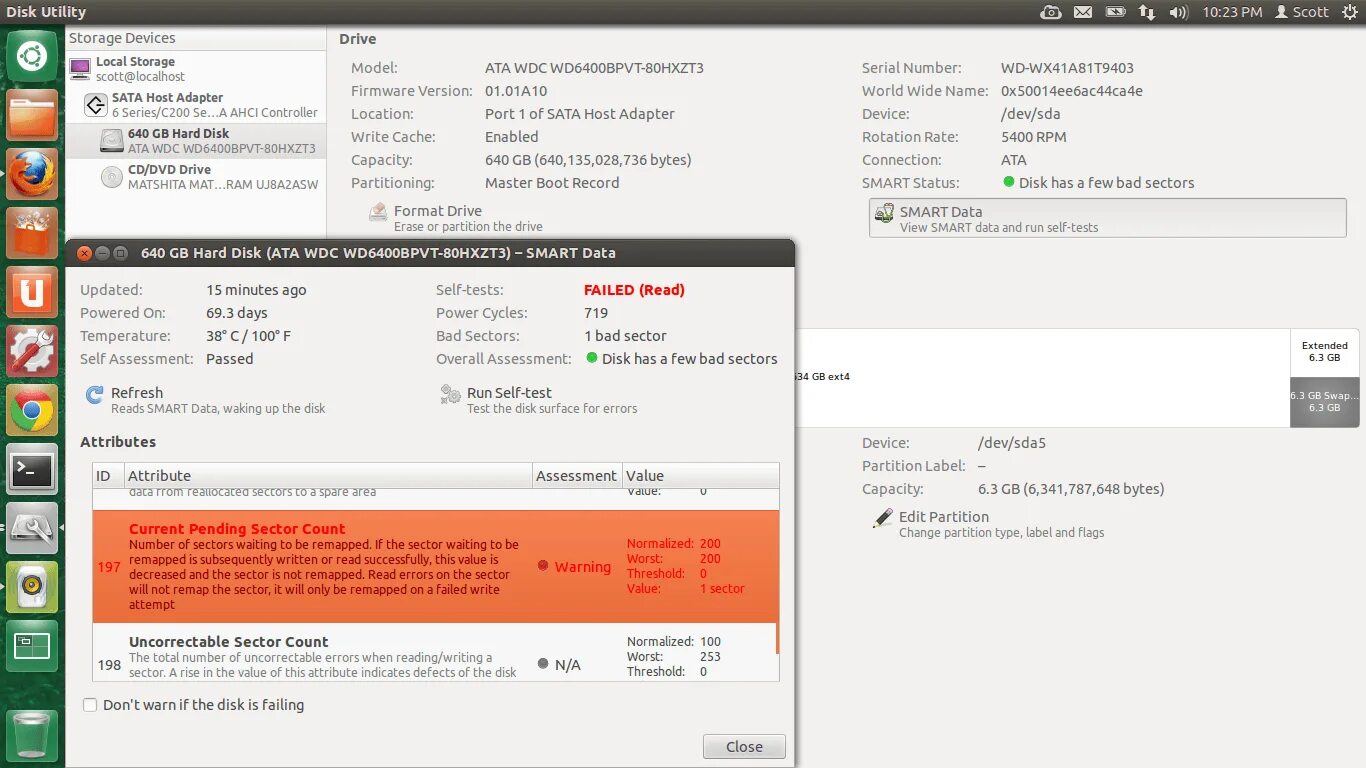The image size is (1366, 768).
Task: Open the mail envelope indicator
Action: coord(1083,12)
